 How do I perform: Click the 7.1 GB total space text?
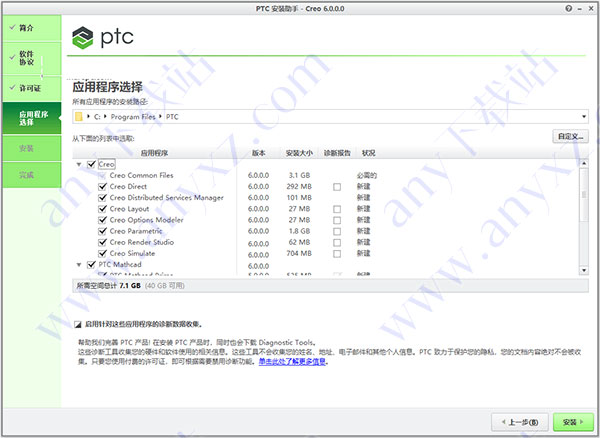(130, 286)
